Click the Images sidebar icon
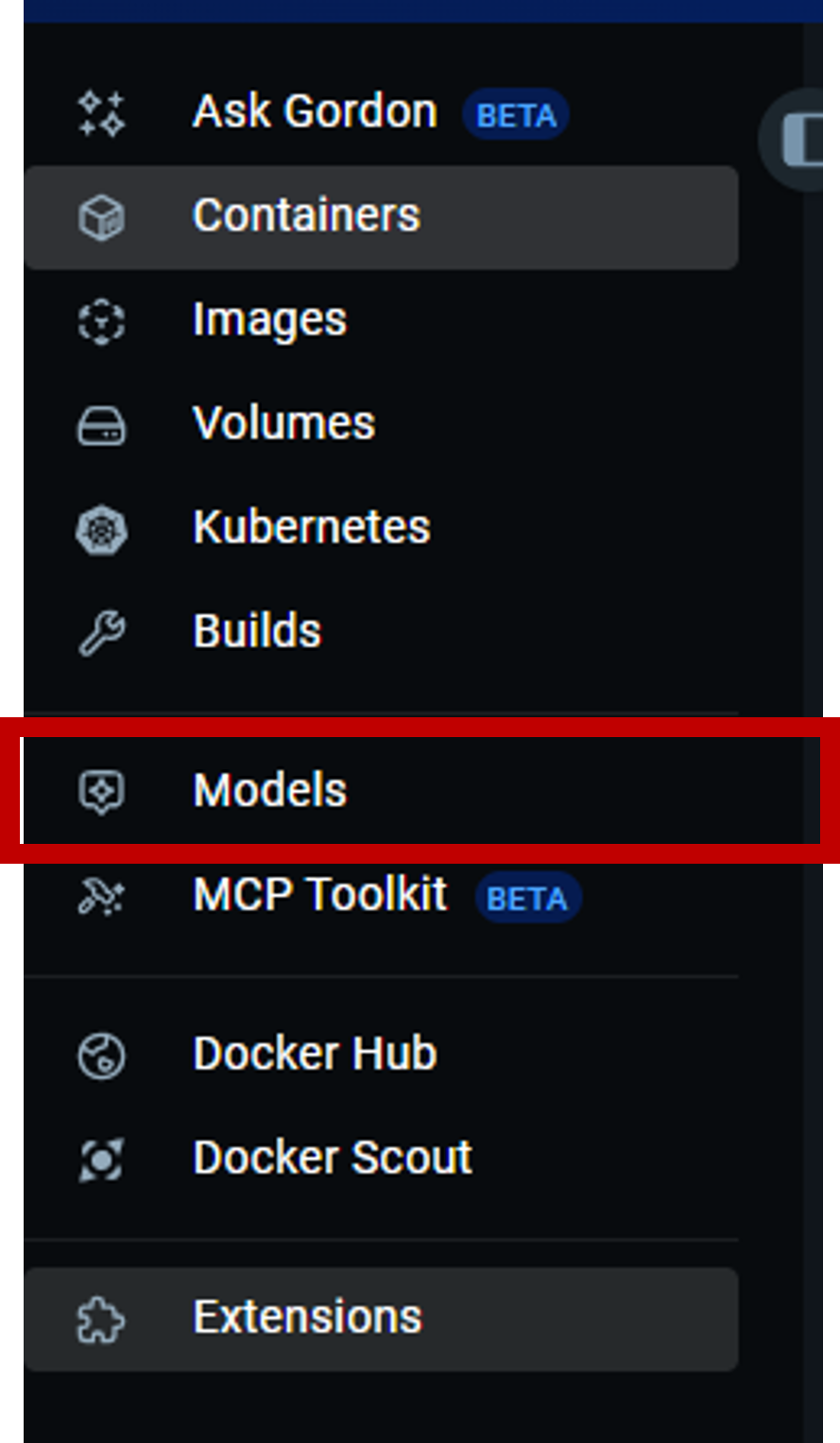This screenshot has width=840, height=1443. click(101, 321)
